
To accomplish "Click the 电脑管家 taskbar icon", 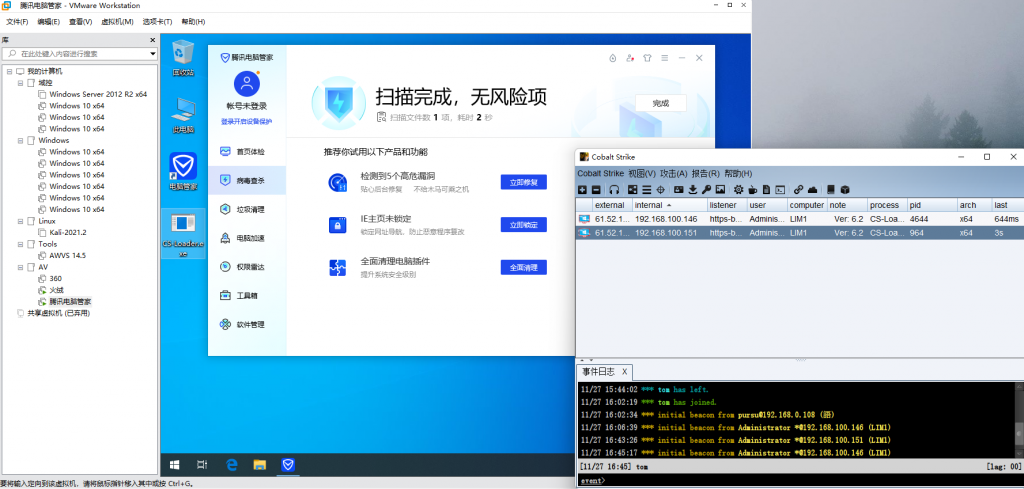I will pyautogui.click(x=288, y=465).
